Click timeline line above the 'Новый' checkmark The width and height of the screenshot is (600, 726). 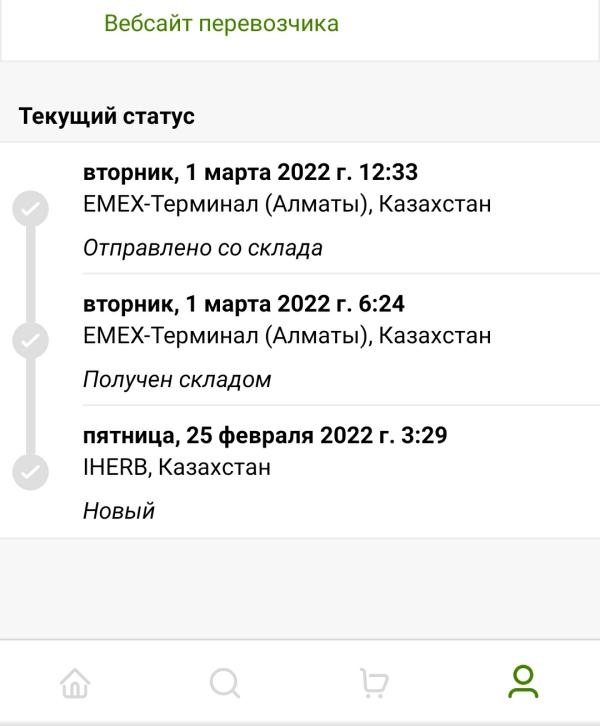[x=31, y=406]
